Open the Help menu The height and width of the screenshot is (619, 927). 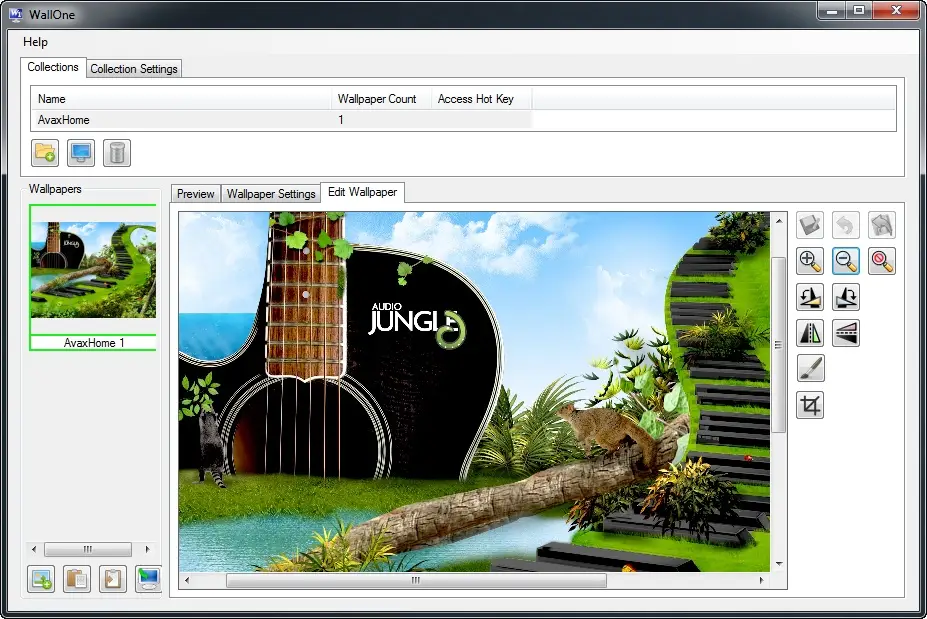[35, 42]
